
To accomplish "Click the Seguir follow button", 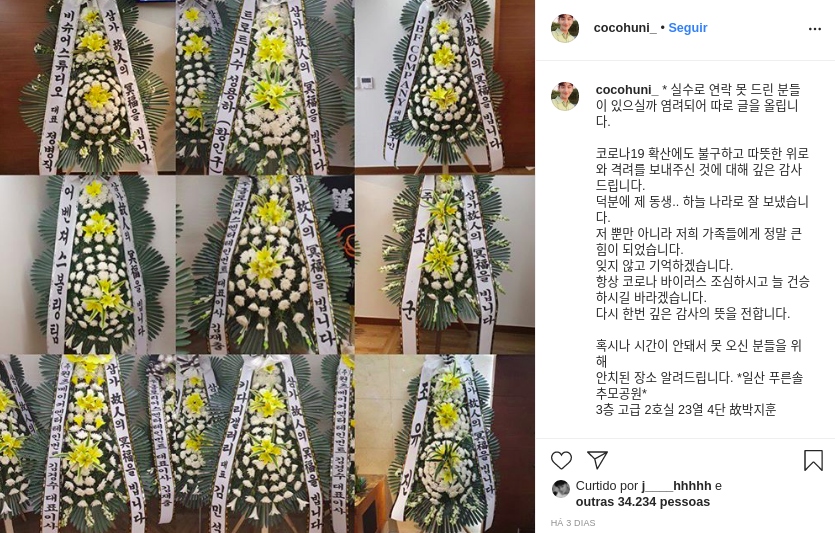I will (x=687, y=28).
